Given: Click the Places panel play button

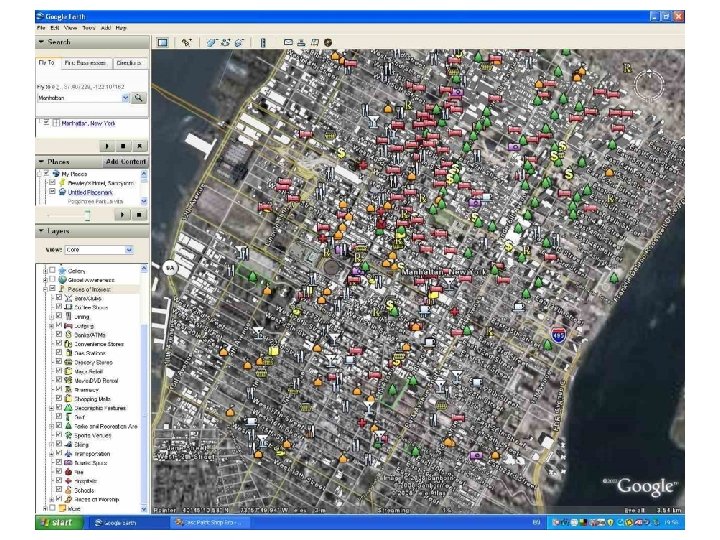Looking at the screenshot, I should coord(122,215).
